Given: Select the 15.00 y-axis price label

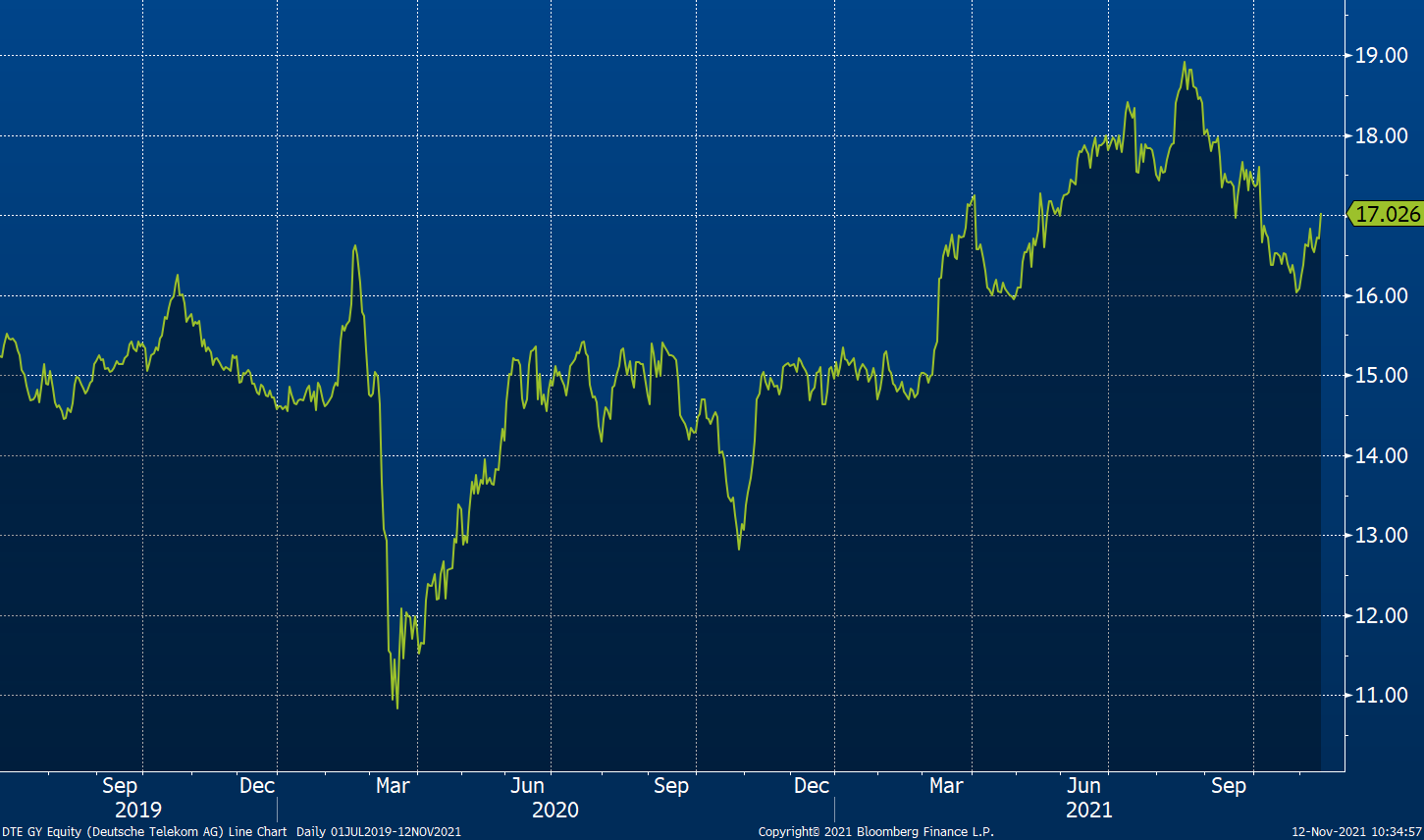Looking at the screenshot, I should 1381,376.
